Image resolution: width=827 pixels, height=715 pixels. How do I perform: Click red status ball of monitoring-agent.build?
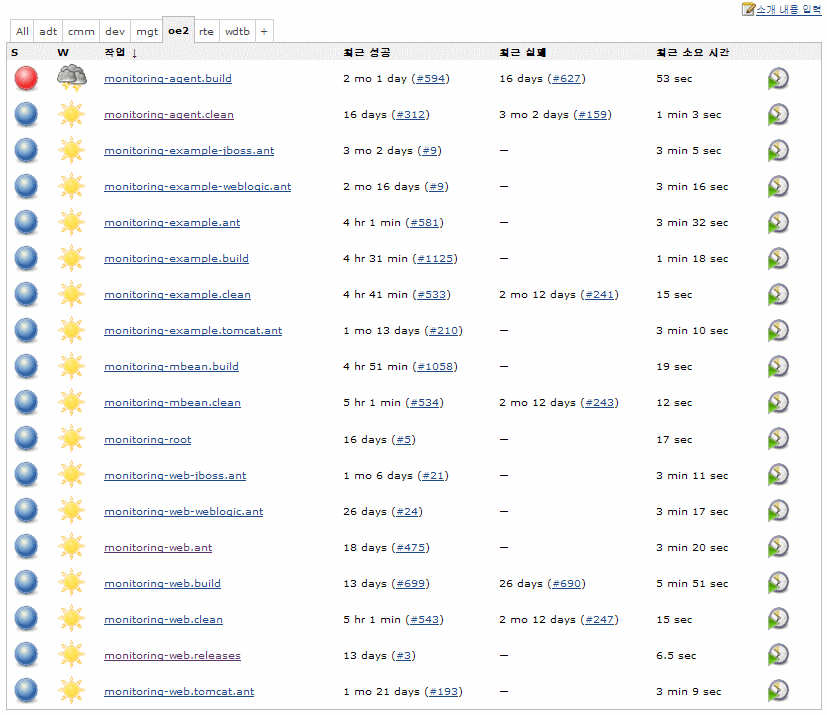click(26, 79)
